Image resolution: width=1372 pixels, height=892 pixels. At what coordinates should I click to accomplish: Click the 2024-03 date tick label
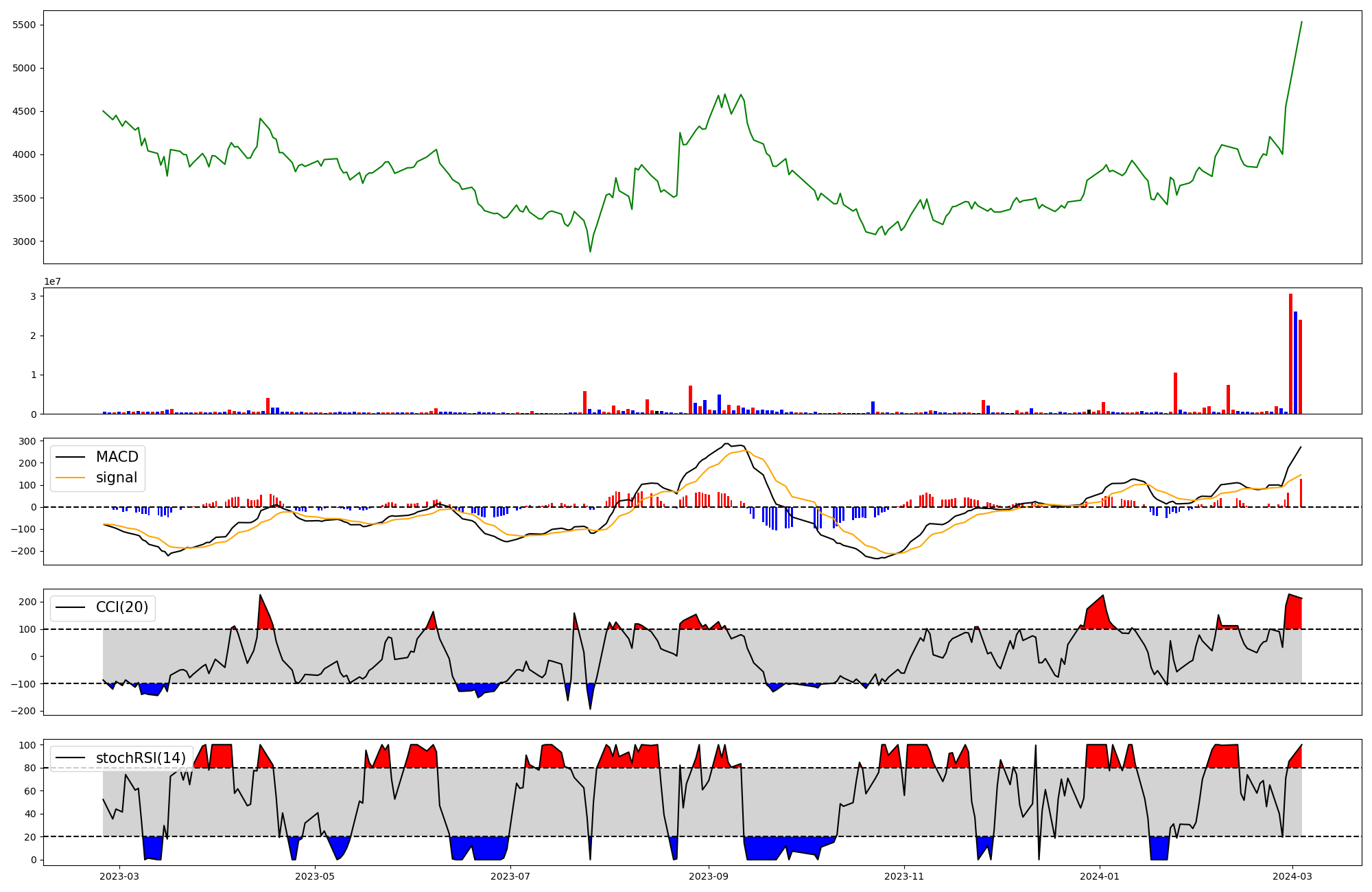pyautogui.click(x=1293, y=876)
